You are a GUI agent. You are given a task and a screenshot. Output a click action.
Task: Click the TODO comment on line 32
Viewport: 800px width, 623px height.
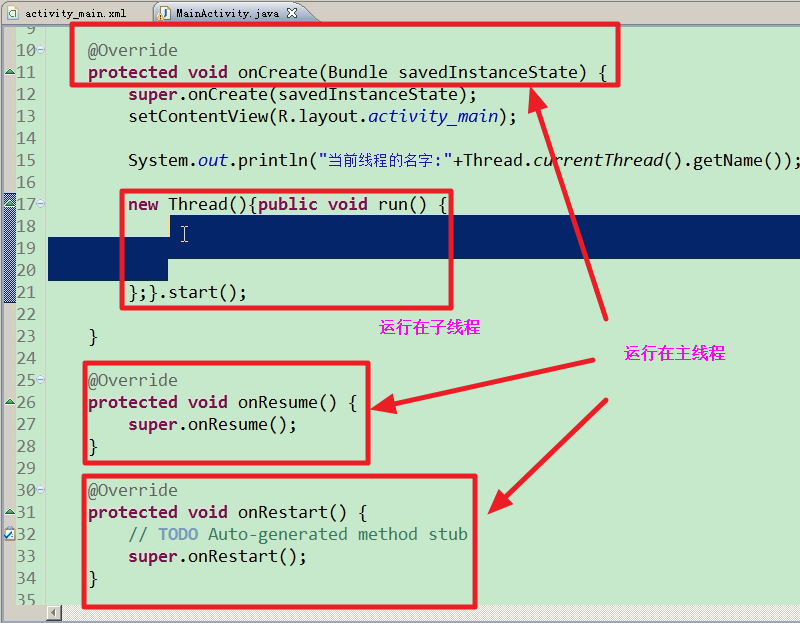pos(298,534)
